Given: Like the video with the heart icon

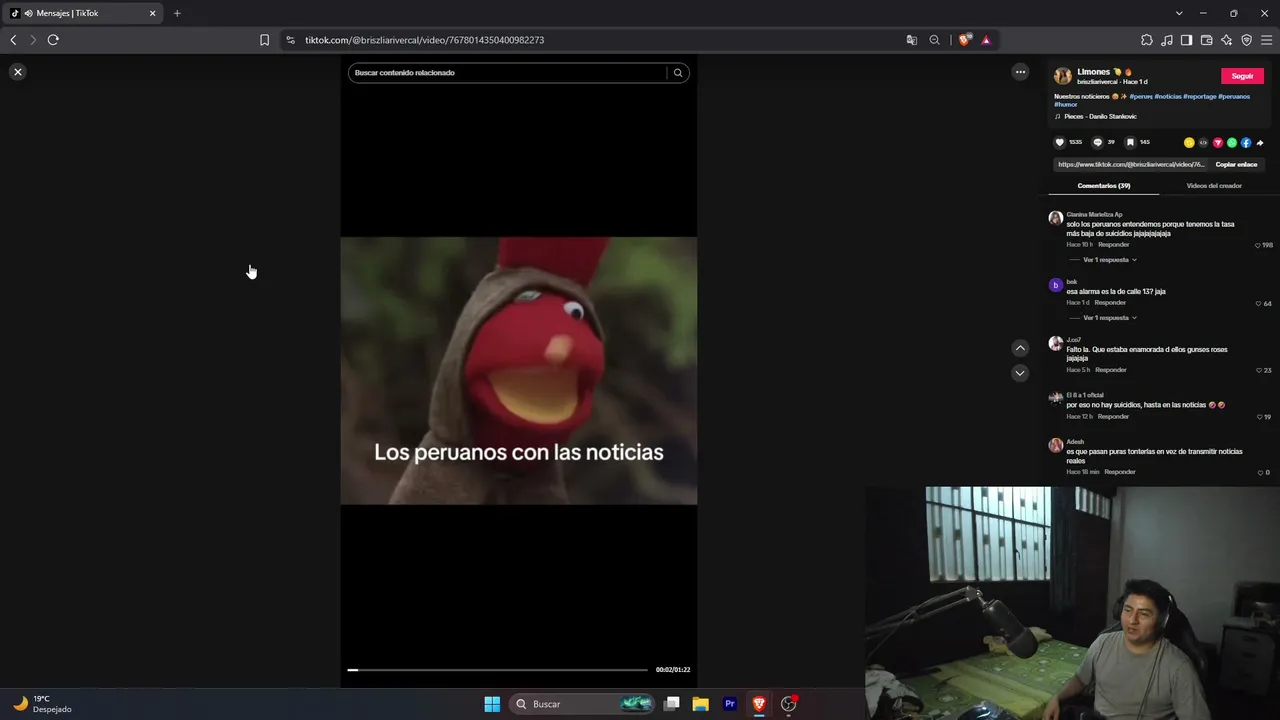Looking at the screenshot, I should 1060,142.
